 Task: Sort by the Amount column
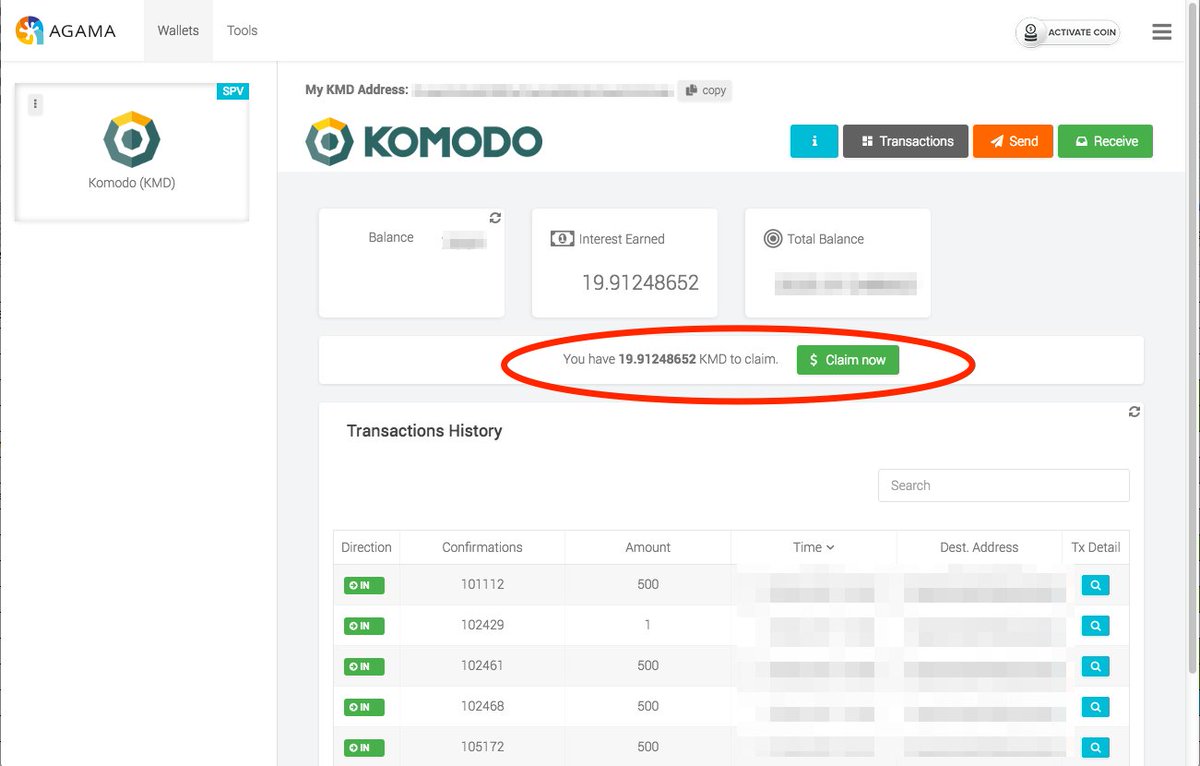648,547
